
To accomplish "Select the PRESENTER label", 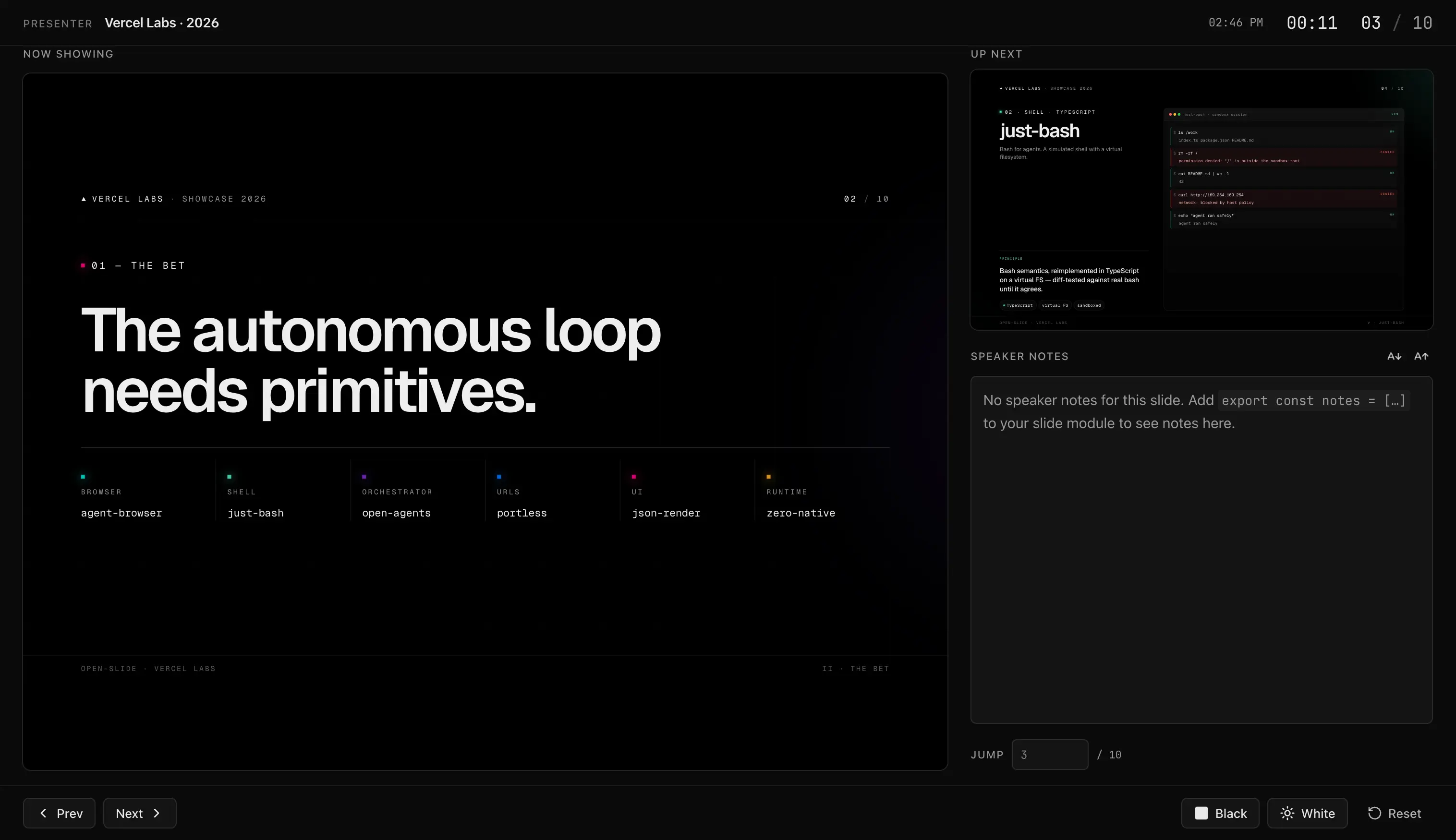I will pos(58,24).
